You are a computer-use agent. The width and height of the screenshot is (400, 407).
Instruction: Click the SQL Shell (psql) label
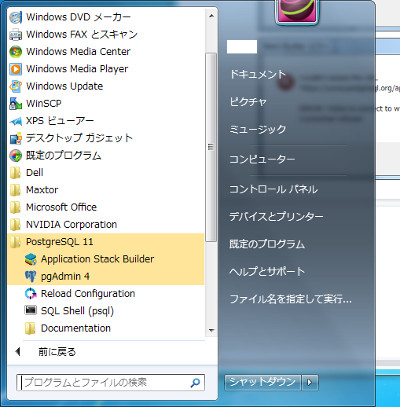[77, 311]
